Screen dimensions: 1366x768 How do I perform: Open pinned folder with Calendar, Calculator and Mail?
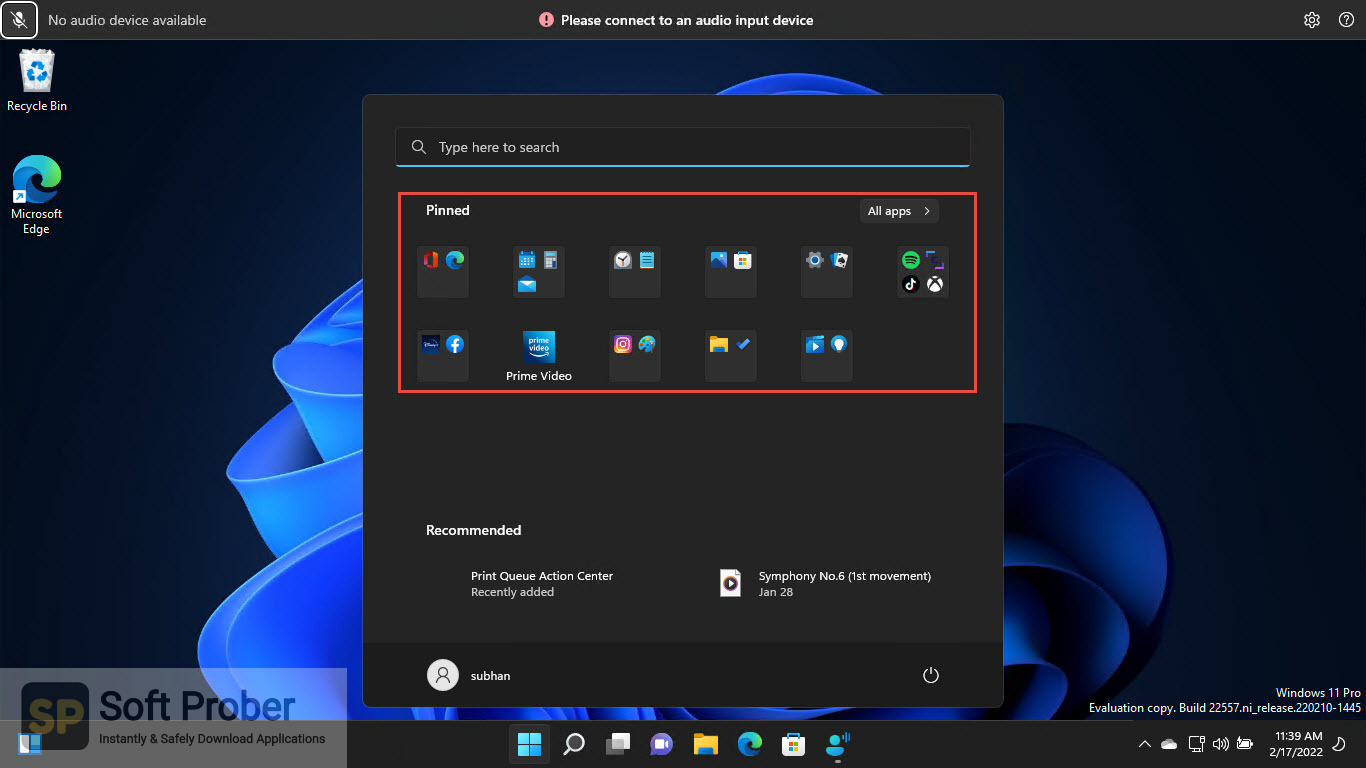(539, 272)
